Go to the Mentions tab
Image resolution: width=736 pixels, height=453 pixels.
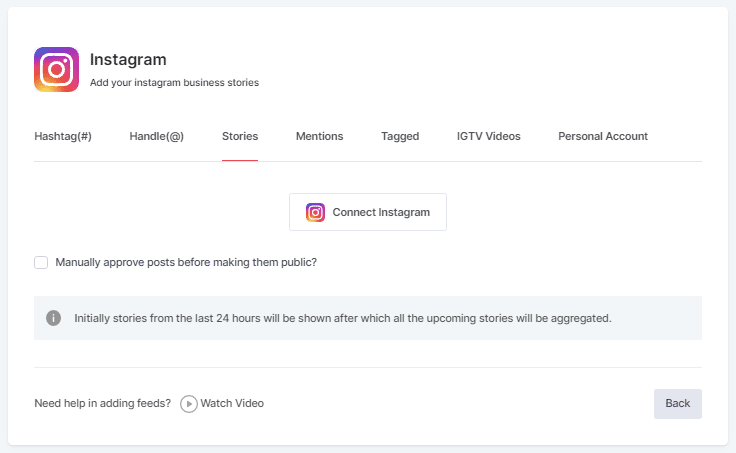pyautogui.click(x=319, y=136)
